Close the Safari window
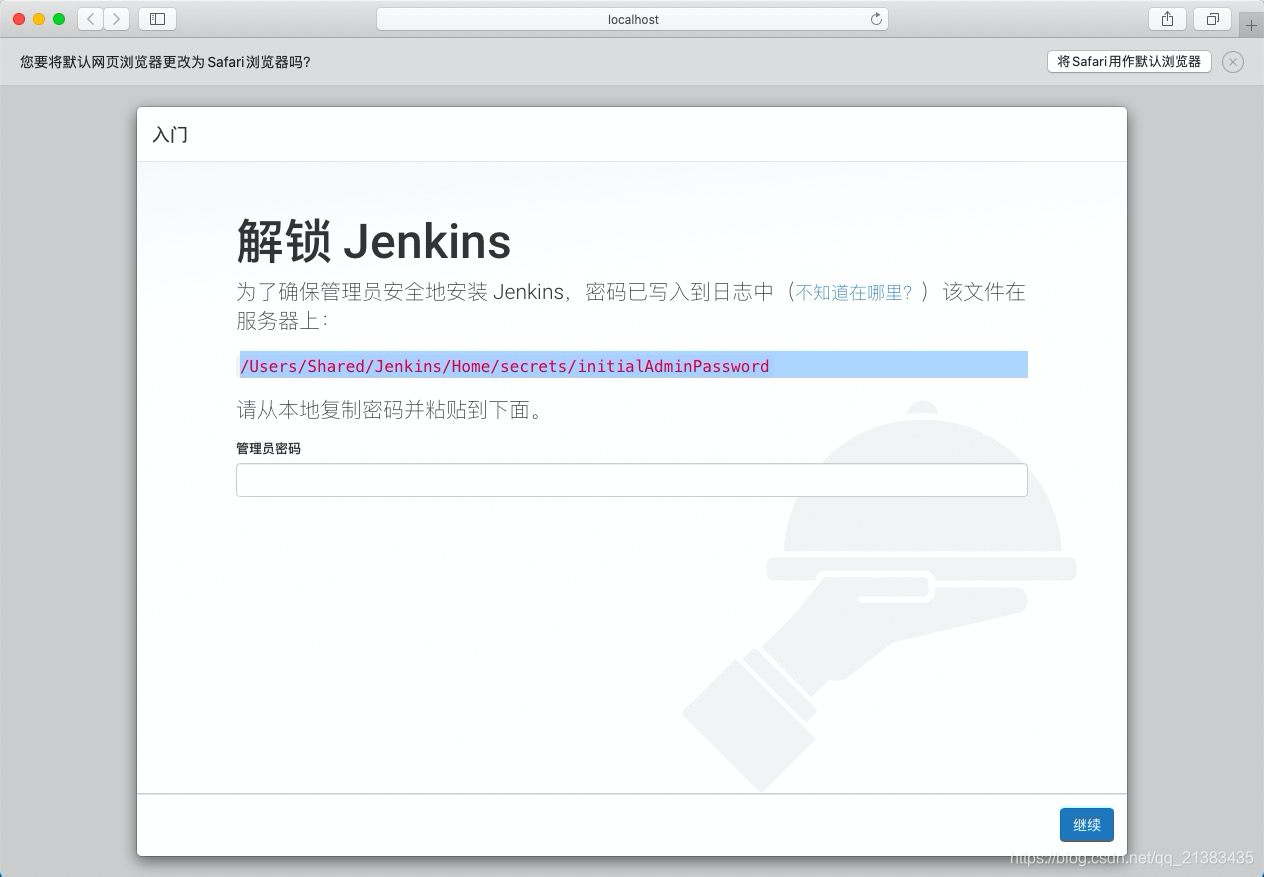This screenshot has width=1264, height=877. pos(19,19)
